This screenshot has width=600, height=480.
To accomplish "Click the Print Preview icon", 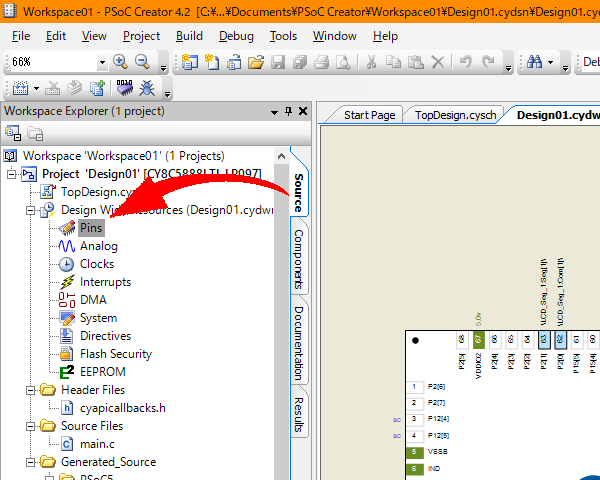I will tap(343, 62).
